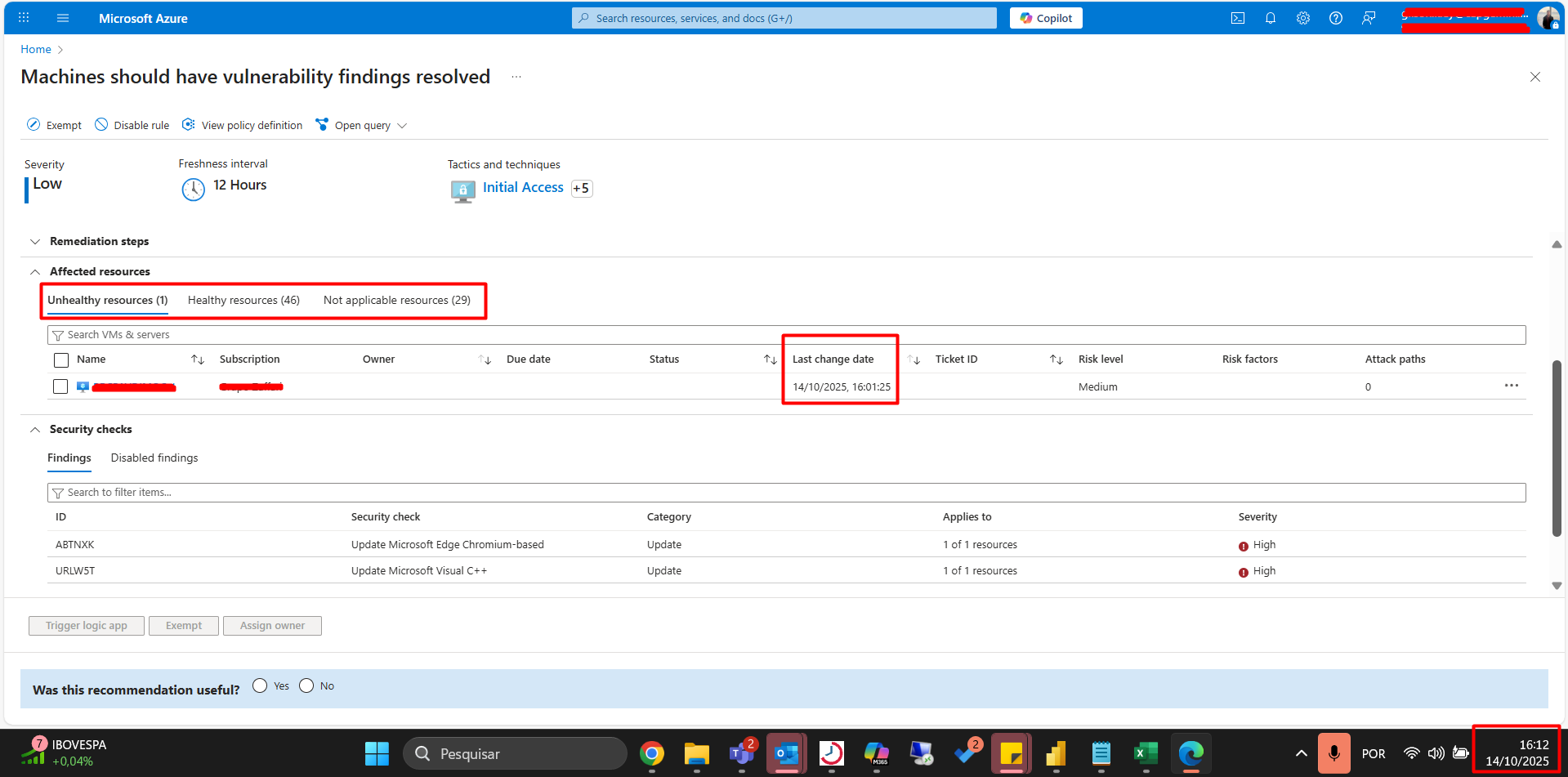Open Windows Start menu
Image resolution: width=1568 pixels, height=777 pixels.
377,753
